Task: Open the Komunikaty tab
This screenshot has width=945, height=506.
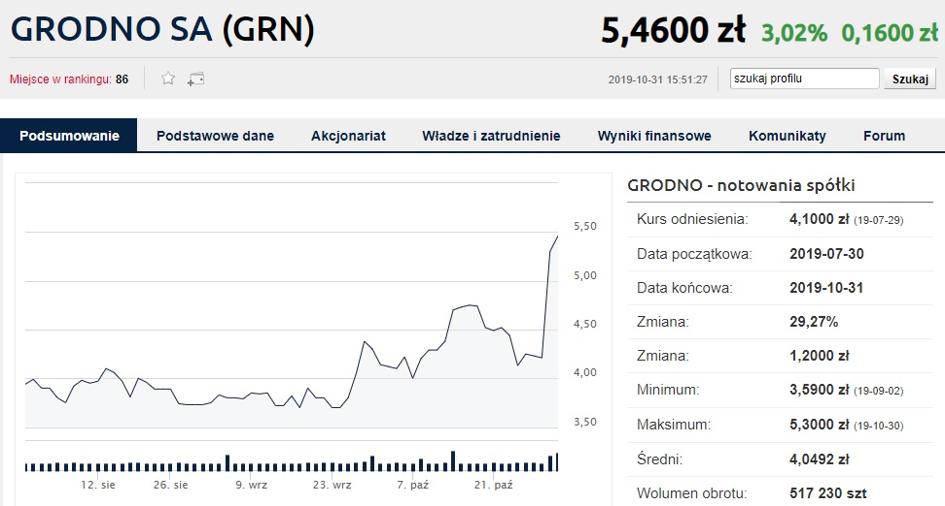Action: point(787,136)
